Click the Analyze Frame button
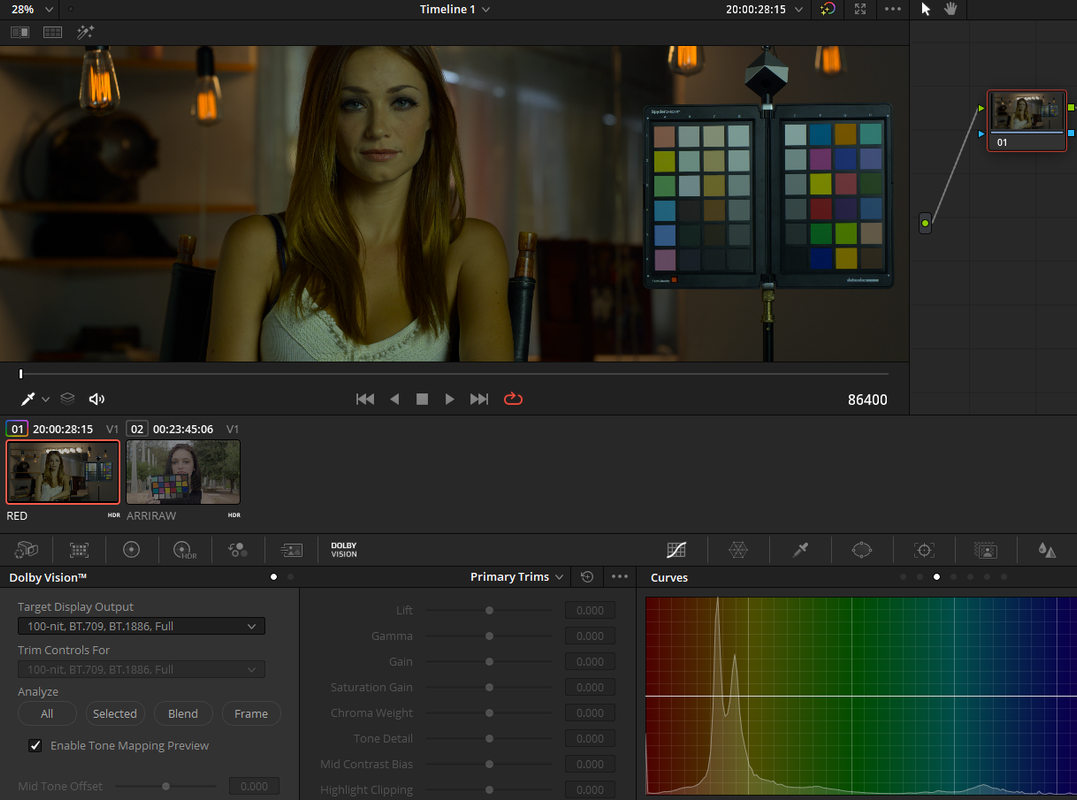Screen dimensions: 1077x800 pyautogui.click(x=251, y=713)
